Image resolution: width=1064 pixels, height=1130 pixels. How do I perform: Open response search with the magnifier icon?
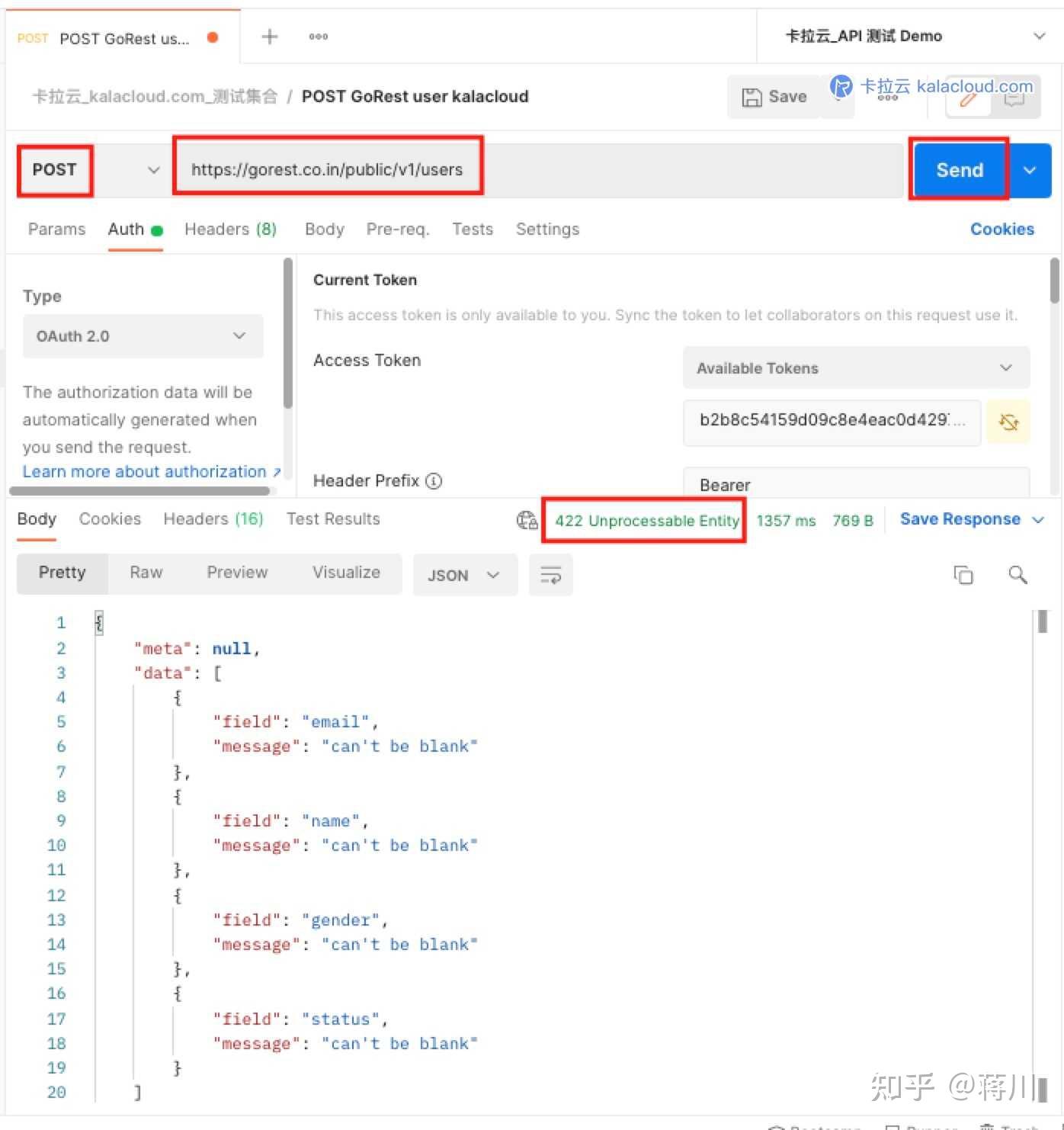[x=1018, y=574]
